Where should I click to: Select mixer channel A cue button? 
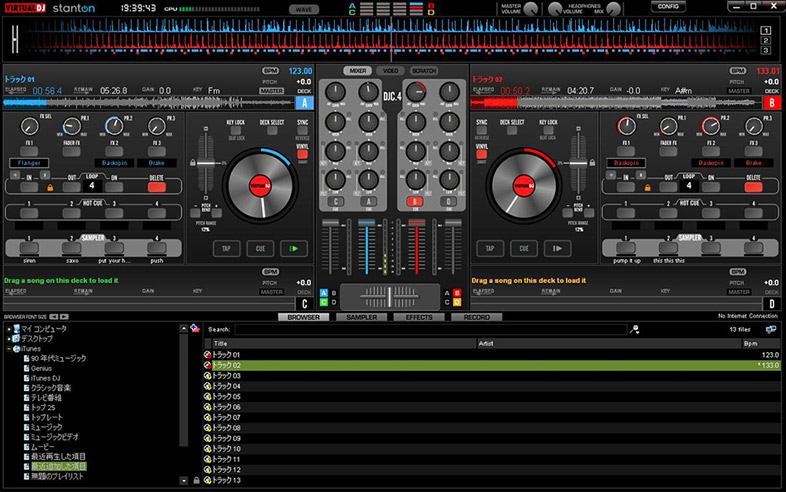point(369,202)
